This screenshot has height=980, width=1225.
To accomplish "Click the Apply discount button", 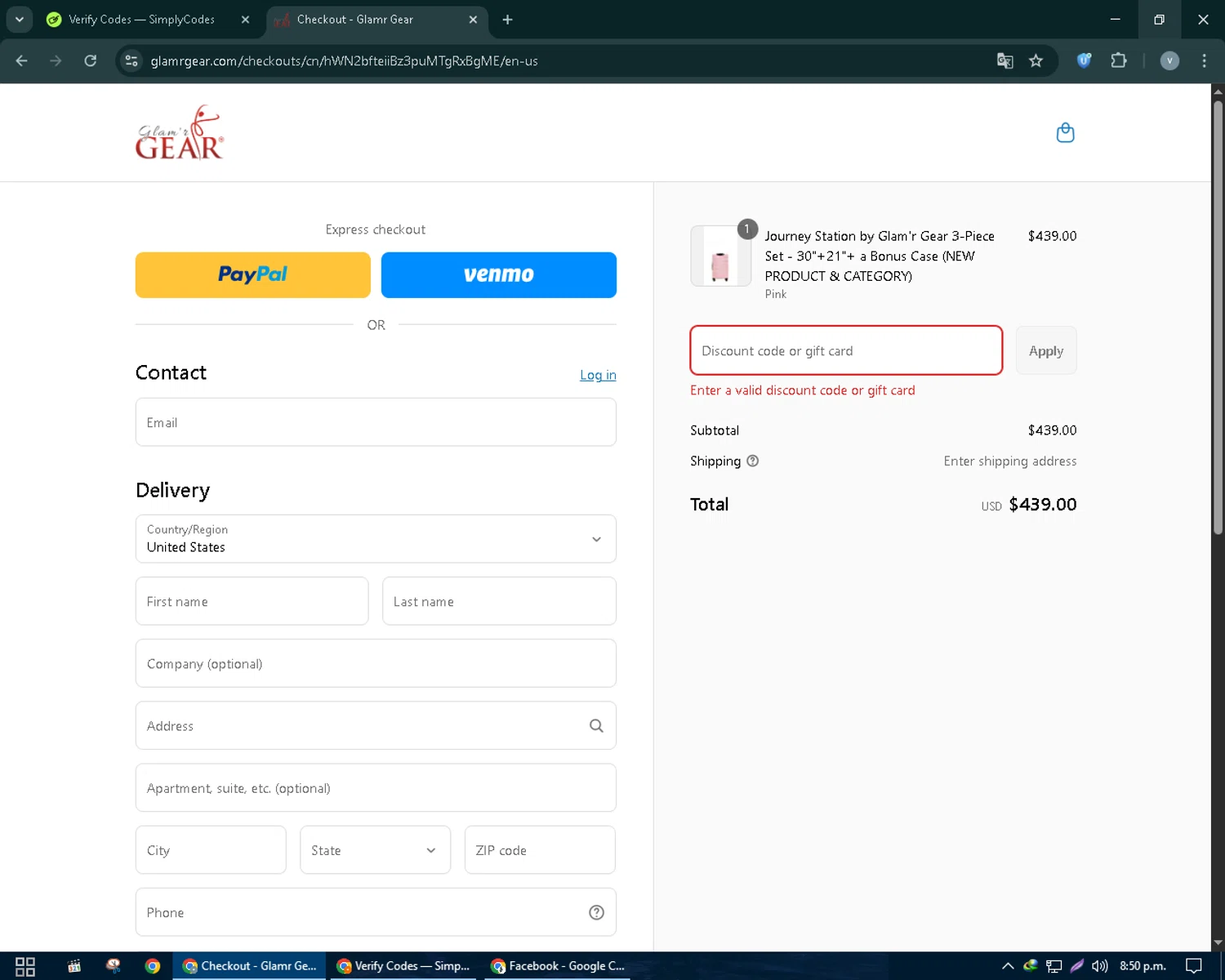I will 1046,351.
